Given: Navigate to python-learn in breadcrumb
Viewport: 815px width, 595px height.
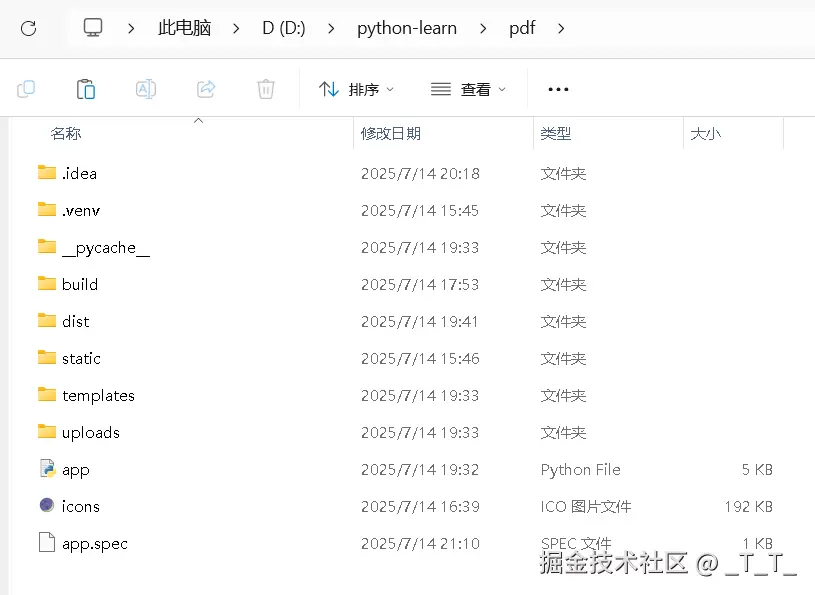Looking at the screenshot, I should pyautogui.click(x=406, y=28).
